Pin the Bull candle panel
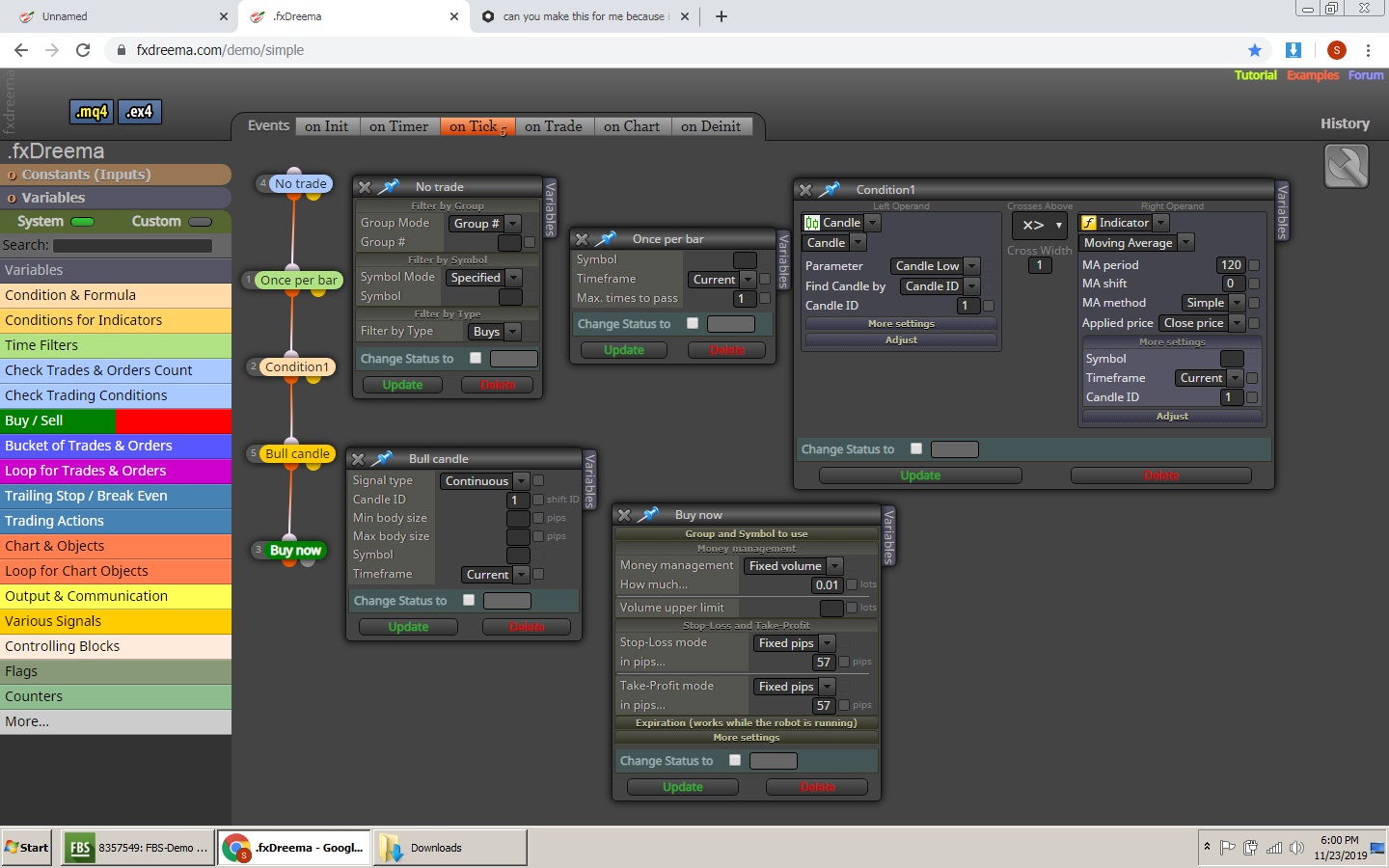The image size is (1389, 868). pos(383,458)
